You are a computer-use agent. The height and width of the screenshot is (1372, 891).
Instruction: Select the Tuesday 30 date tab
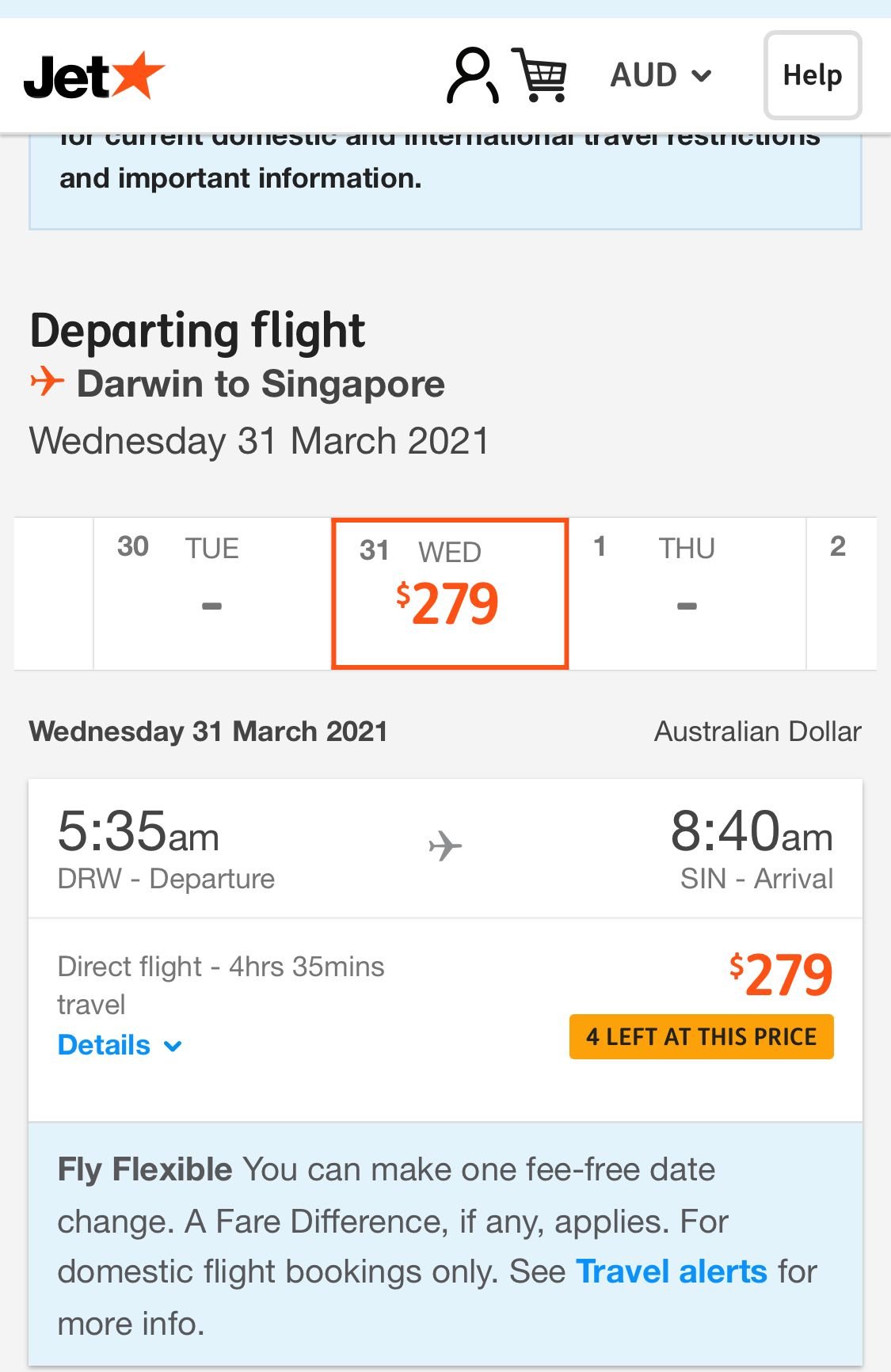[x=212, y=594]
